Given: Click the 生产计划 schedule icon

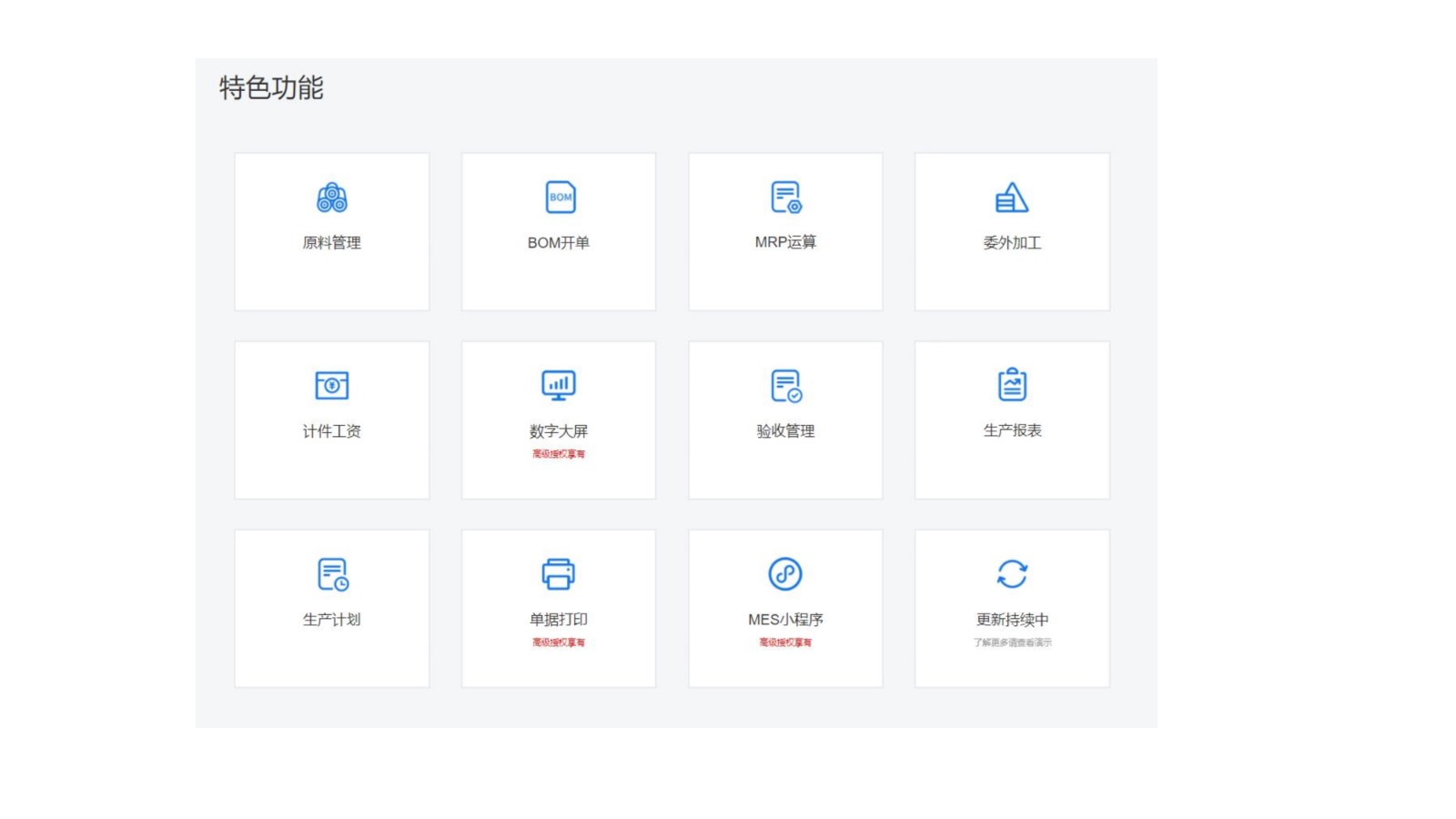Looking at the screenshot, I should (333, 574).
